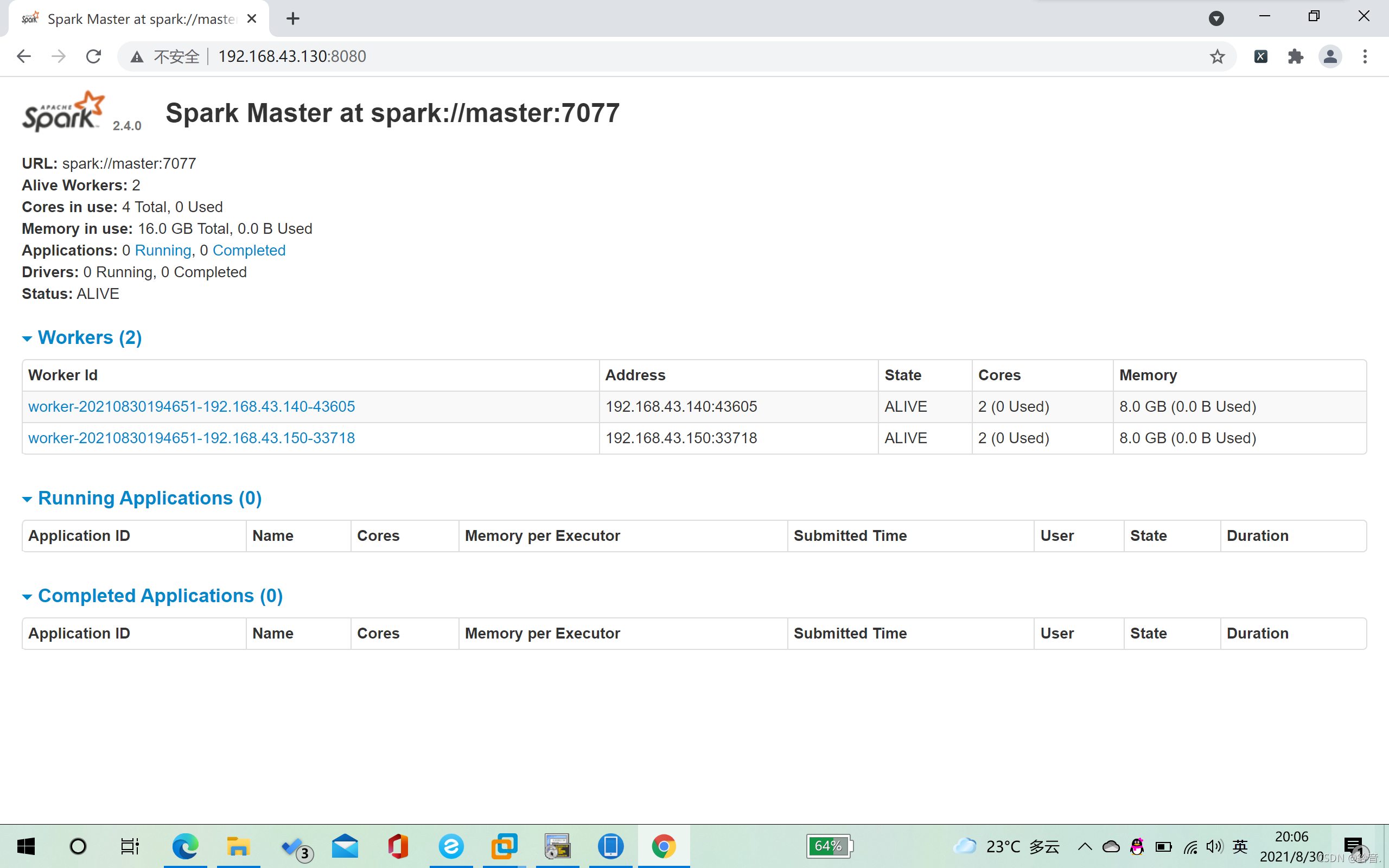1389x868 pixels.
Task: Open the tab search dropdown arrow
Action: click(x=1216, y=18)
